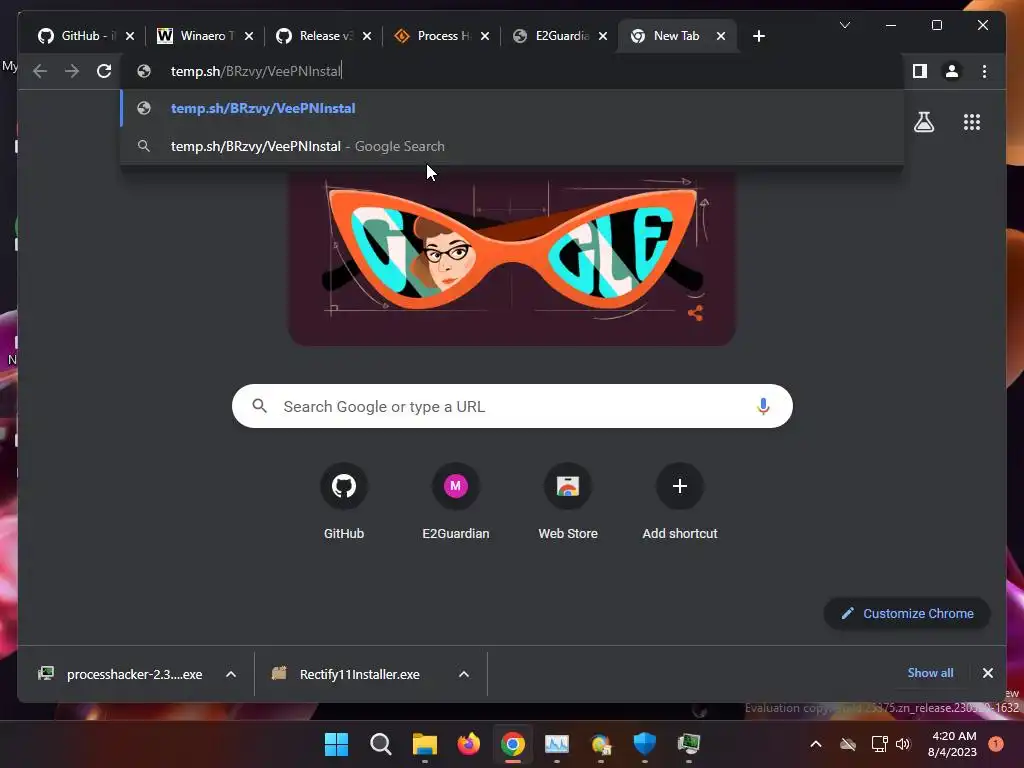Open the Chrome three-dot menu

pos(984,71)
